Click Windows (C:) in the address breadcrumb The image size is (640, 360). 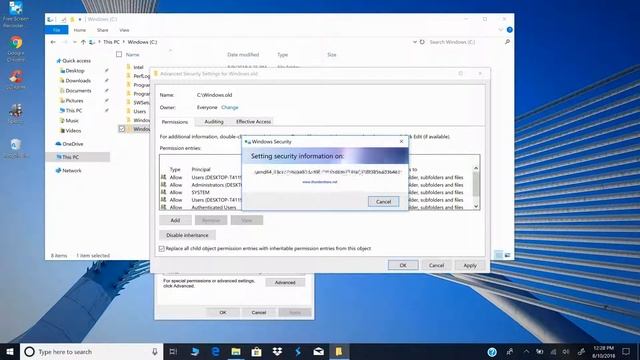(x=142, y=42)
